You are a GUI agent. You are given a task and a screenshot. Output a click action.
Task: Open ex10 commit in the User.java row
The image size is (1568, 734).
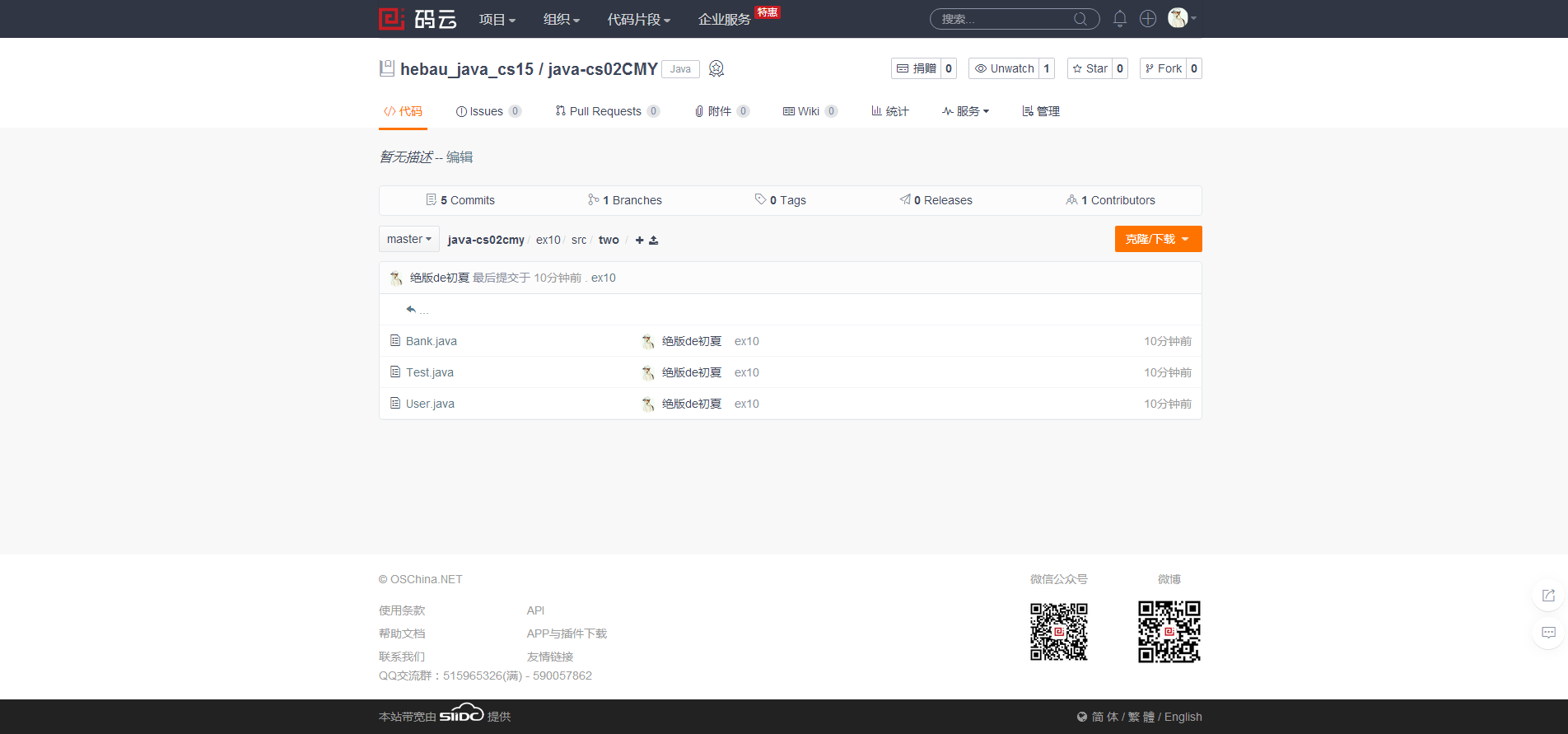[x=747, y=404]
